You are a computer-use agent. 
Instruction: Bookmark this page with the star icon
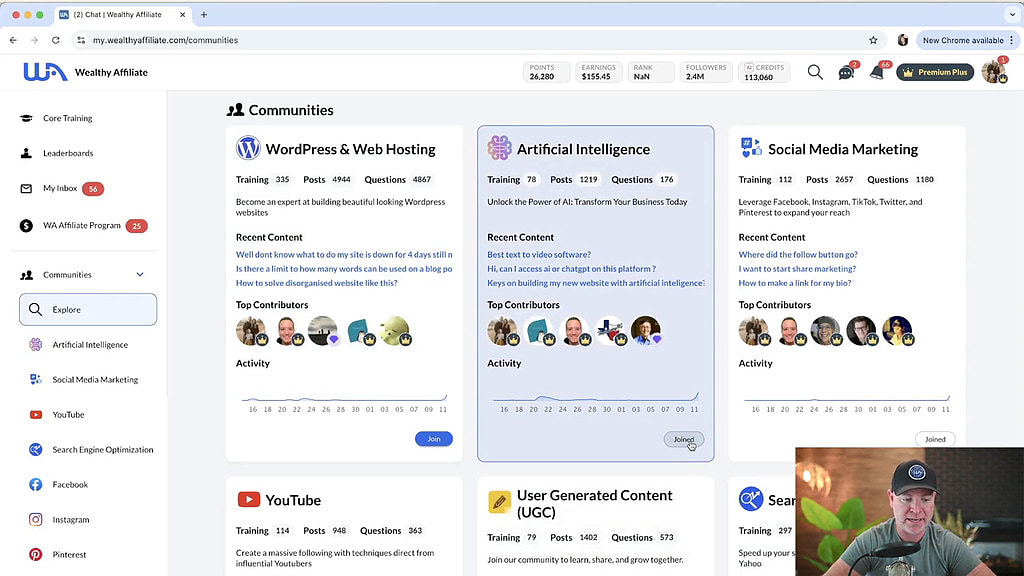pyautogui.click(x=873, y=40)
